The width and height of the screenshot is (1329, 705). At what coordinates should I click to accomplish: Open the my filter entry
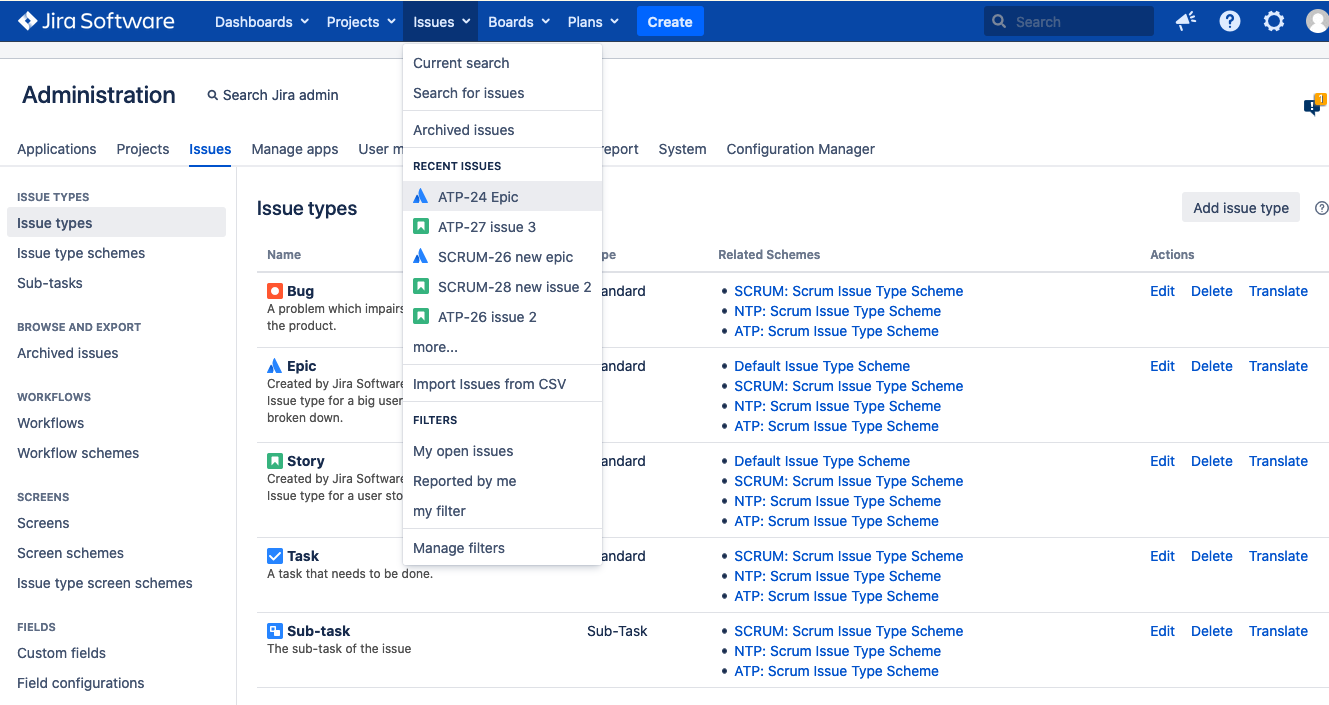[502, 511]
